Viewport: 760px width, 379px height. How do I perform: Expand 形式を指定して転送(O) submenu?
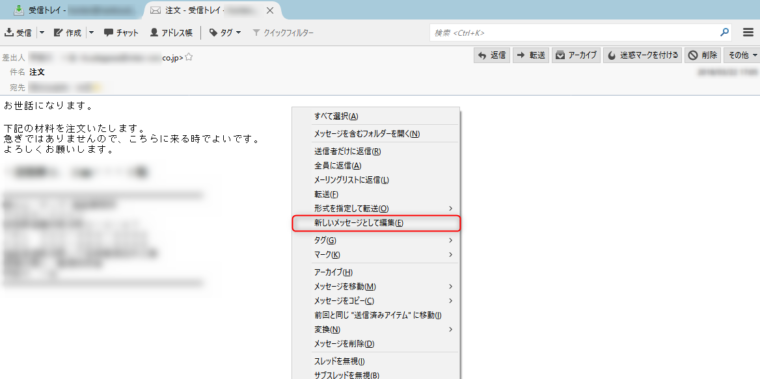(376, 208)
